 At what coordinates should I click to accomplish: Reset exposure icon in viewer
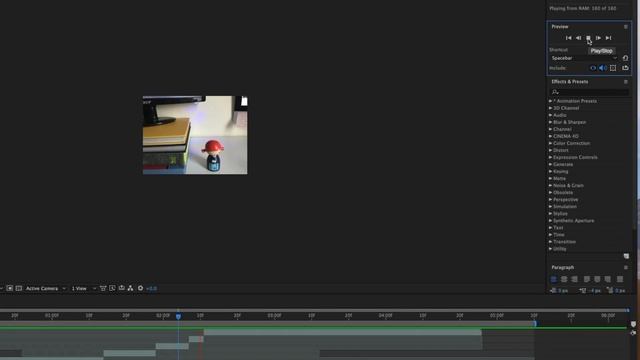tap(140, 289)
